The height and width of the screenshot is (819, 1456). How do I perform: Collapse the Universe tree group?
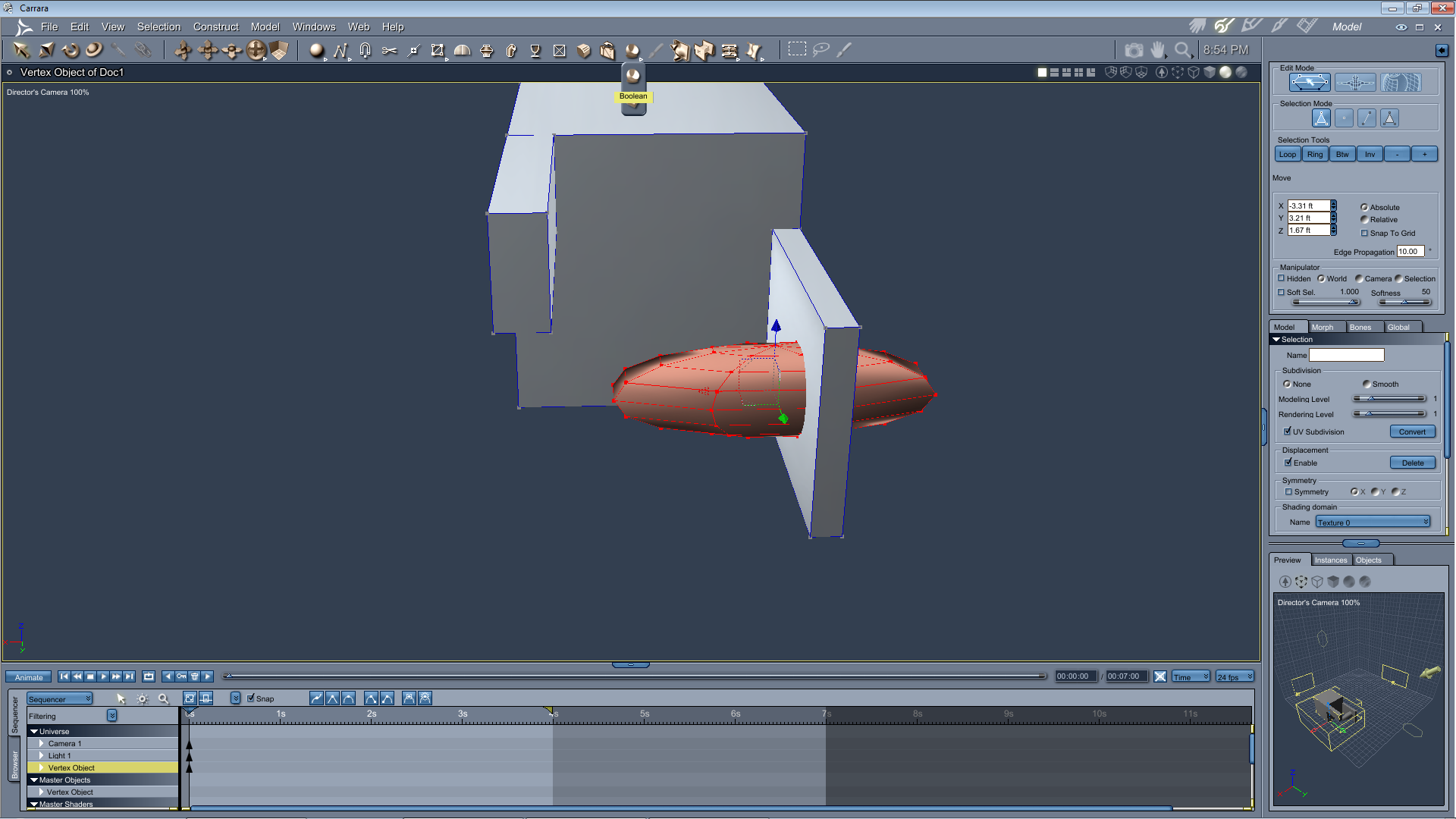pos(34,732)
